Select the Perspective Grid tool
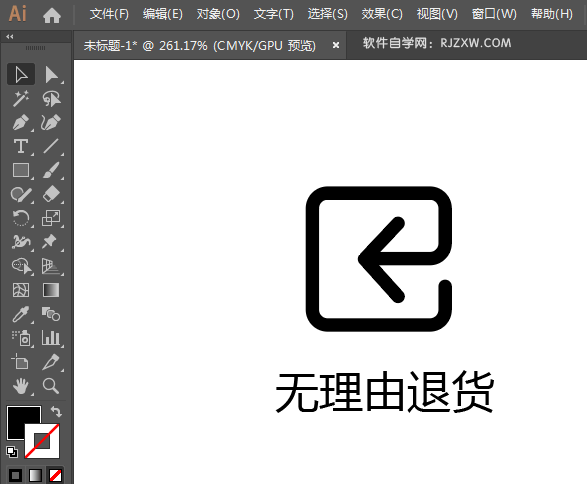Viewport: 587px width, 484px height. point(51,266)
